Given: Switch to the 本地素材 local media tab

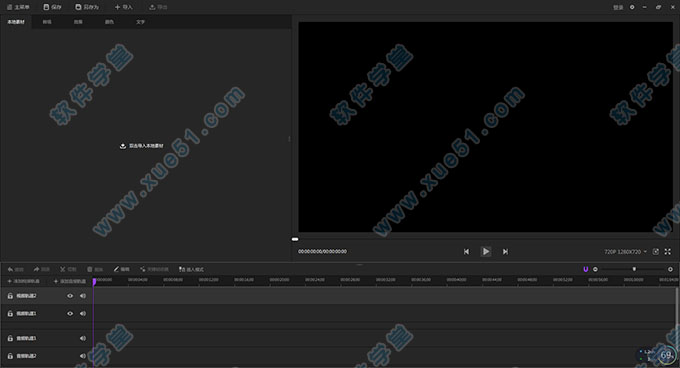Looking at the screenshot, I should (16, 22).
